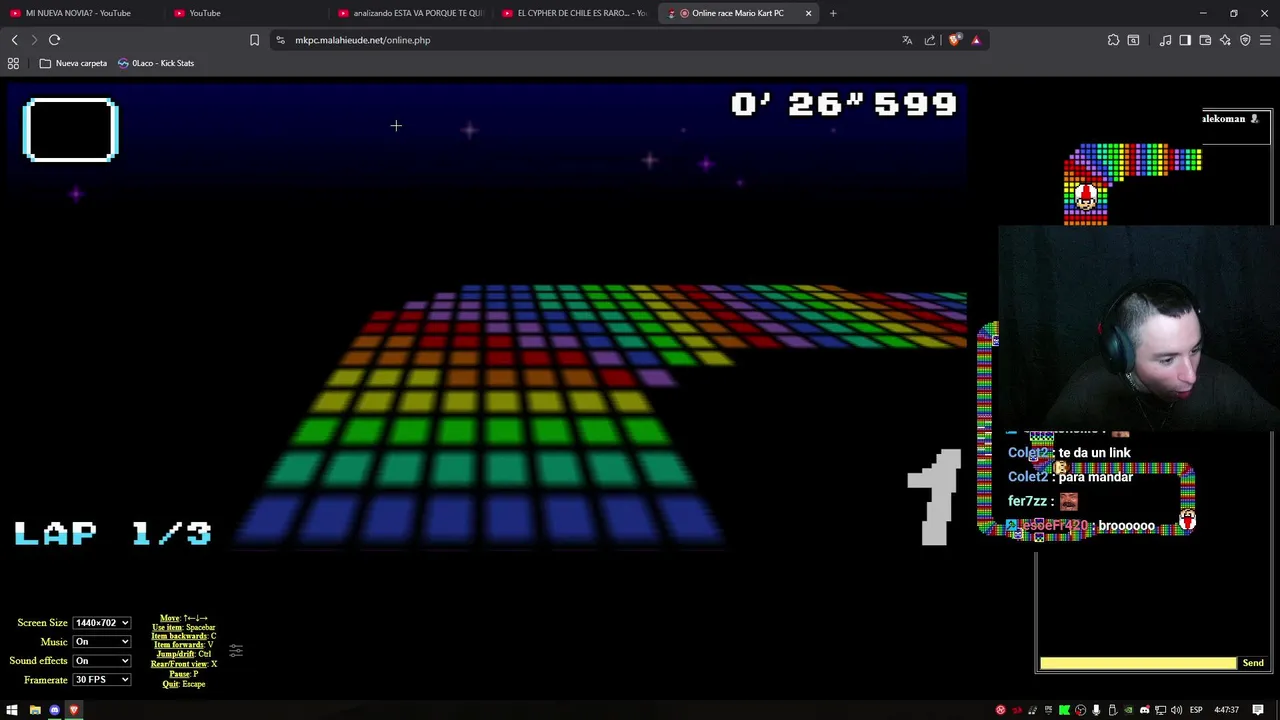Click the Brave browser taskbar icon

[x=74, y=710]
